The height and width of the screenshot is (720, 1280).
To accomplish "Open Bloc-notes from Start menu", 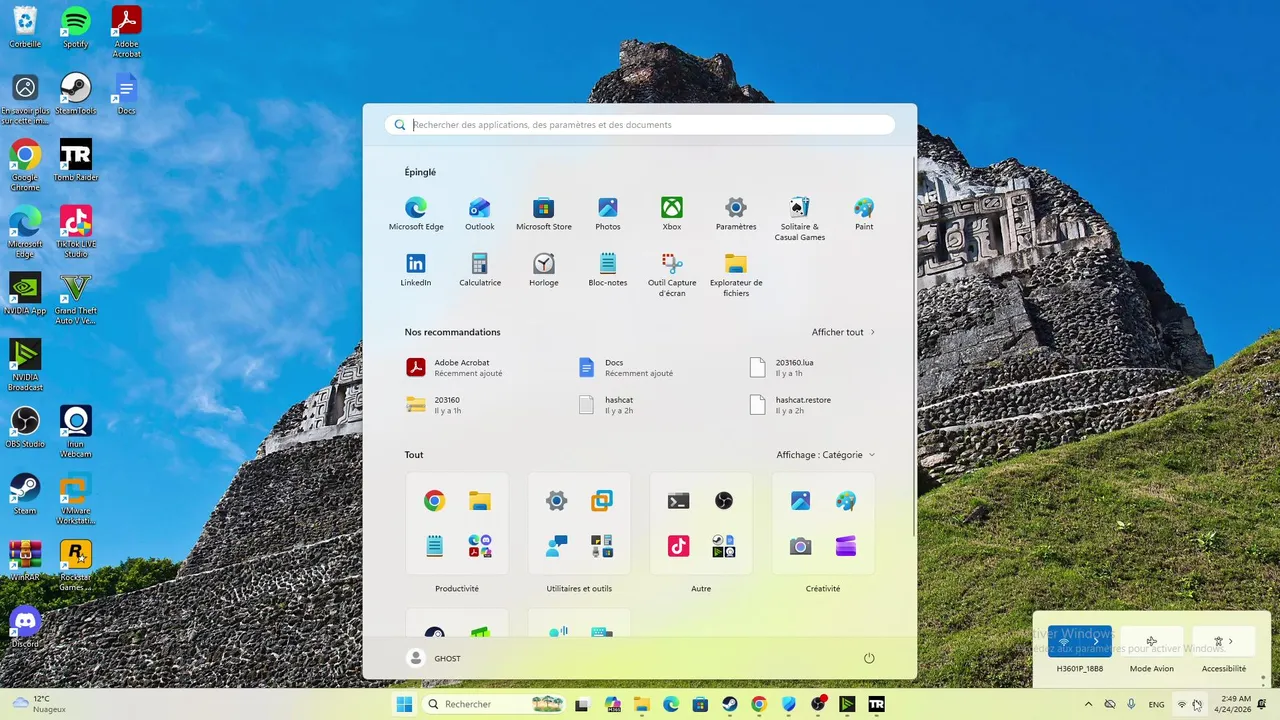I will click(x=608, y=270).
